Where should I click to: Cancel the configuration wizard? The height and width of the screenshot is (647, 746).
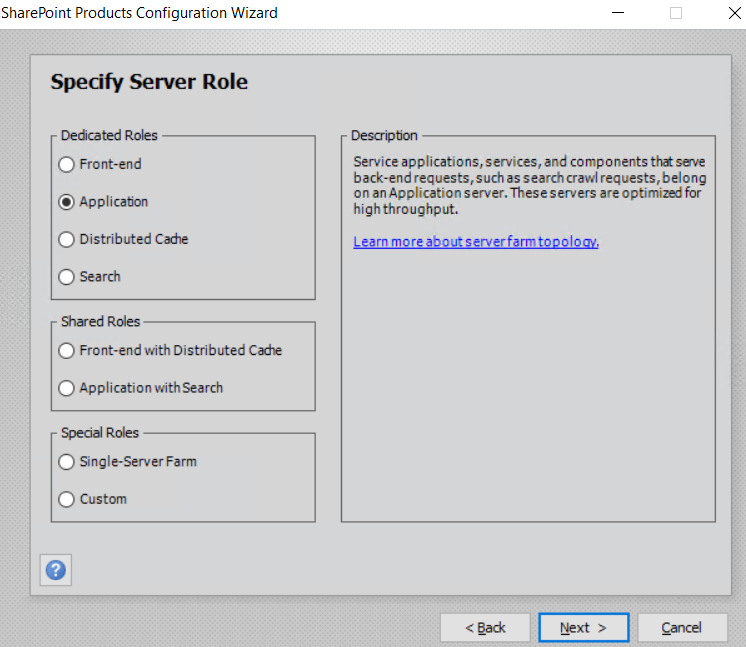pos(682,628)
